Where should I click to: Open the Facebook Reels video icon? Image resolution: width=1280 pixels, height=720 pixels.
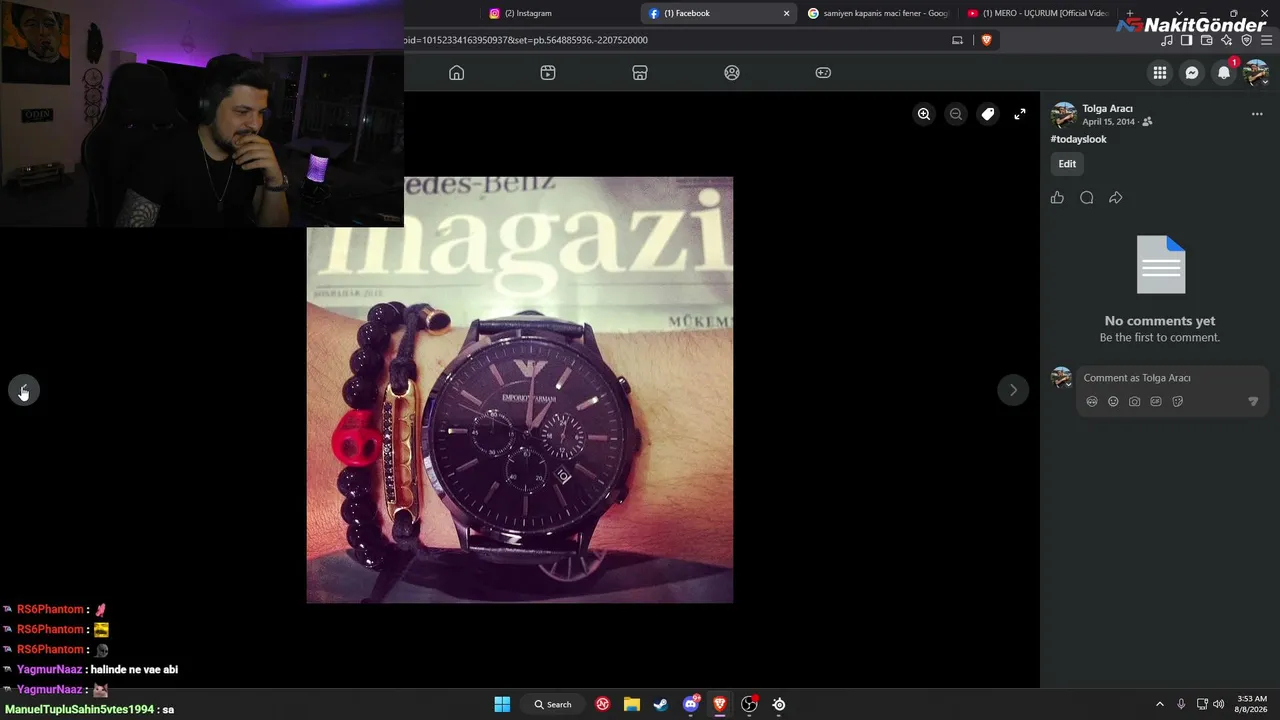pyautogui.click(x=548, y=73)
